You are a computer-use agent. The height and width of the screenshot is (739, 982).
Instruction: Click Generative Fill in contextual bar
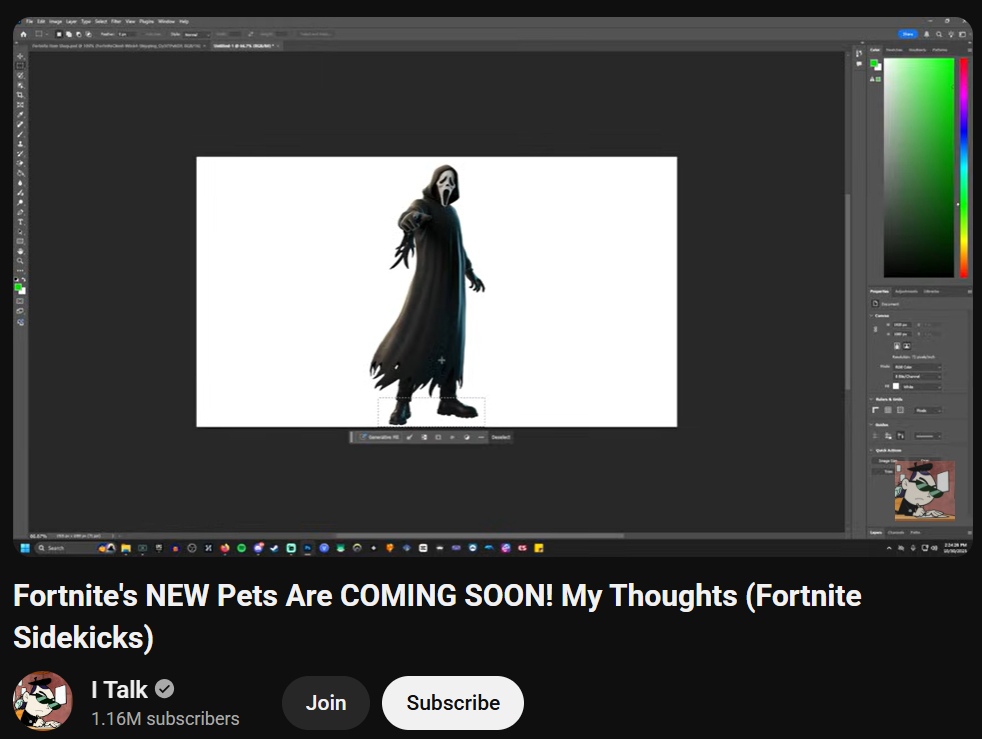point(380,437)
